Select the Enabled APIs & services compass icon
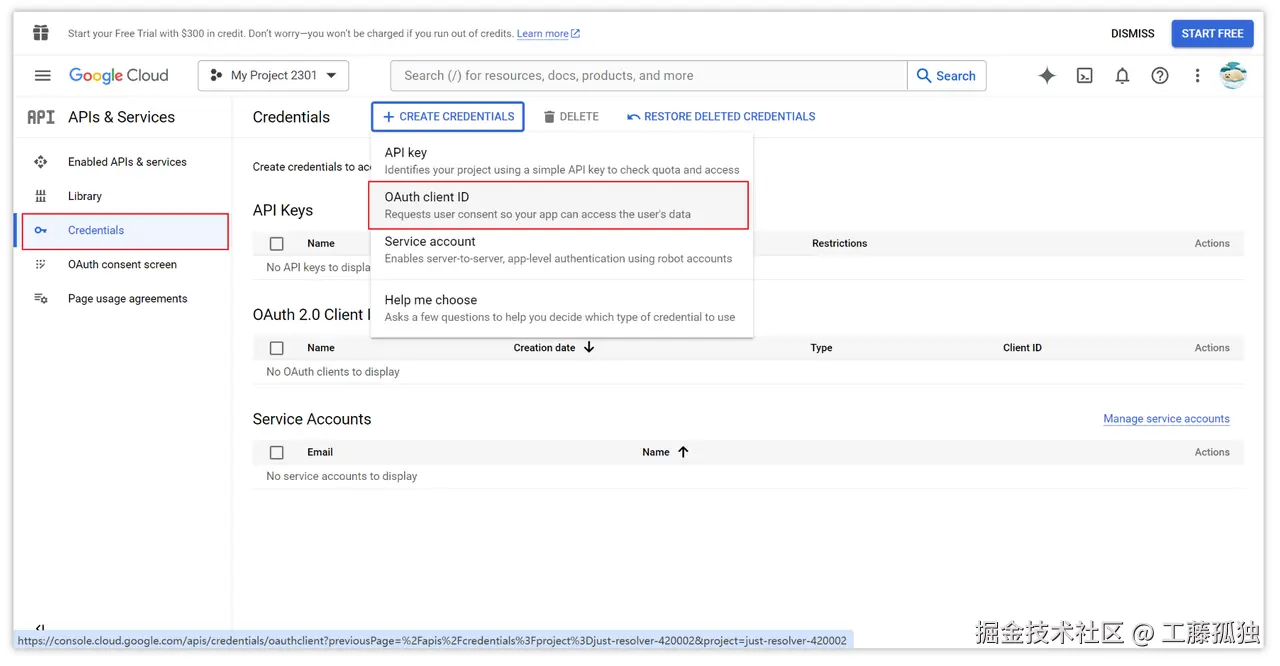Viewport: 1280px width, 666px height. (40, 161)
